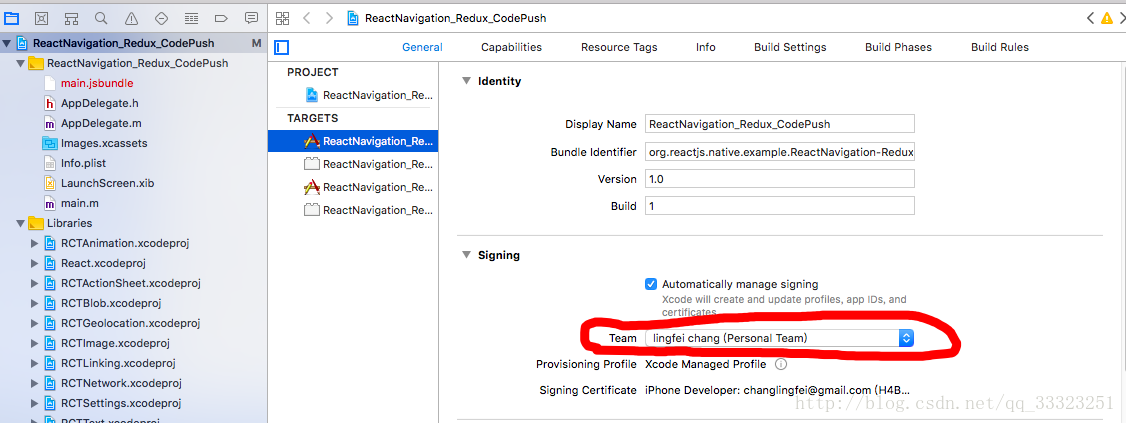This screenshot has width=1126, height=423.
Task: Click the Signing Certificate iPhone Developer text
Action: pos(778,390)
